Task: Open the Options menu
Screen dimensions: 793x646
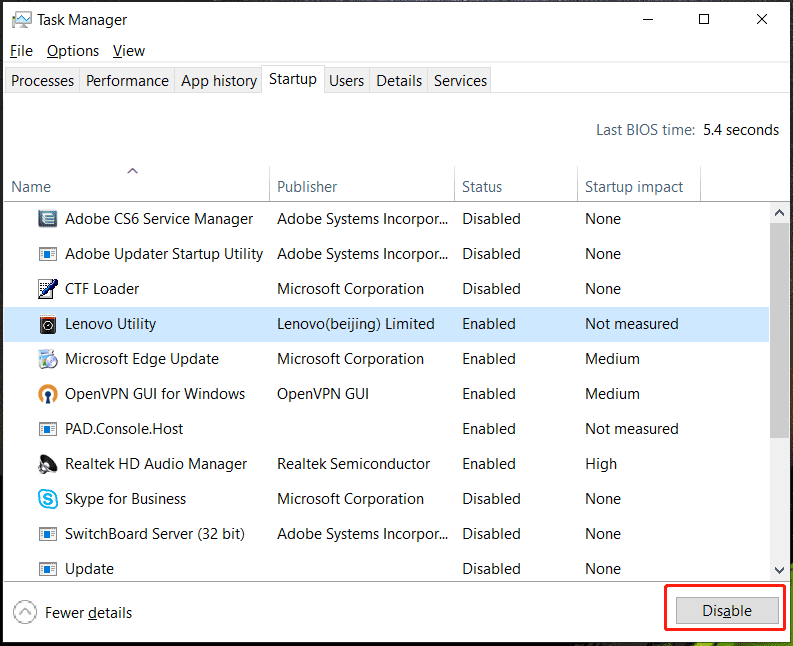Action: tap(73, 51)
